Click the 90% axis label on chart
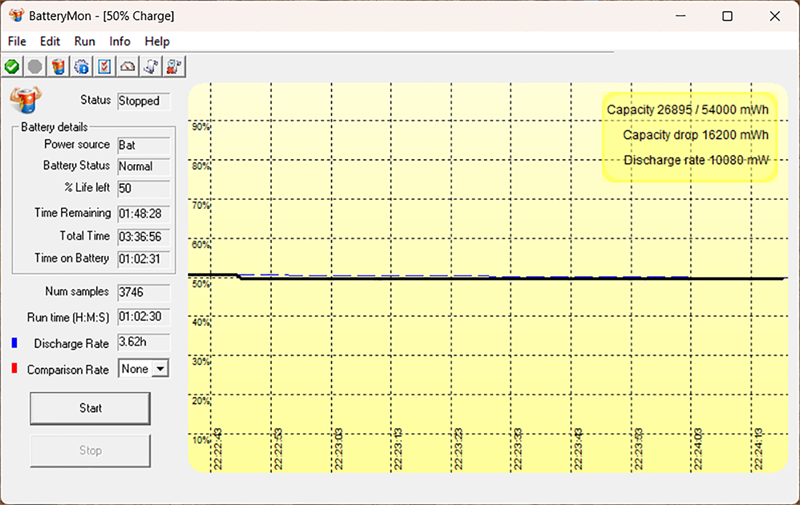Screen dimensions: 800x505 coord(201,127)
